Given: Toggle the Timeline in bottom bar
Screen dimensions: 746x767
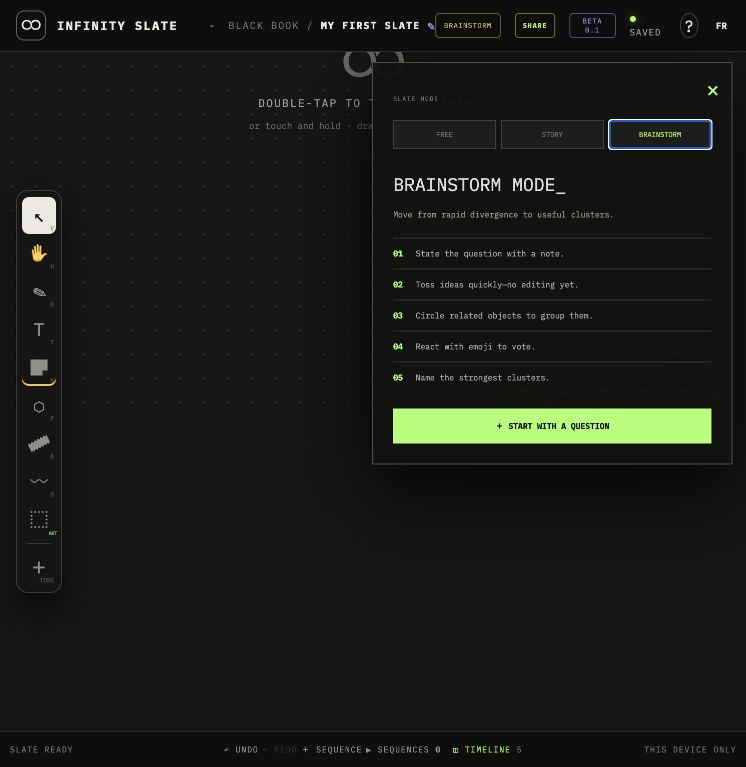Looking at the screenshot, I should pyautogui.click(x=487, y=749).
